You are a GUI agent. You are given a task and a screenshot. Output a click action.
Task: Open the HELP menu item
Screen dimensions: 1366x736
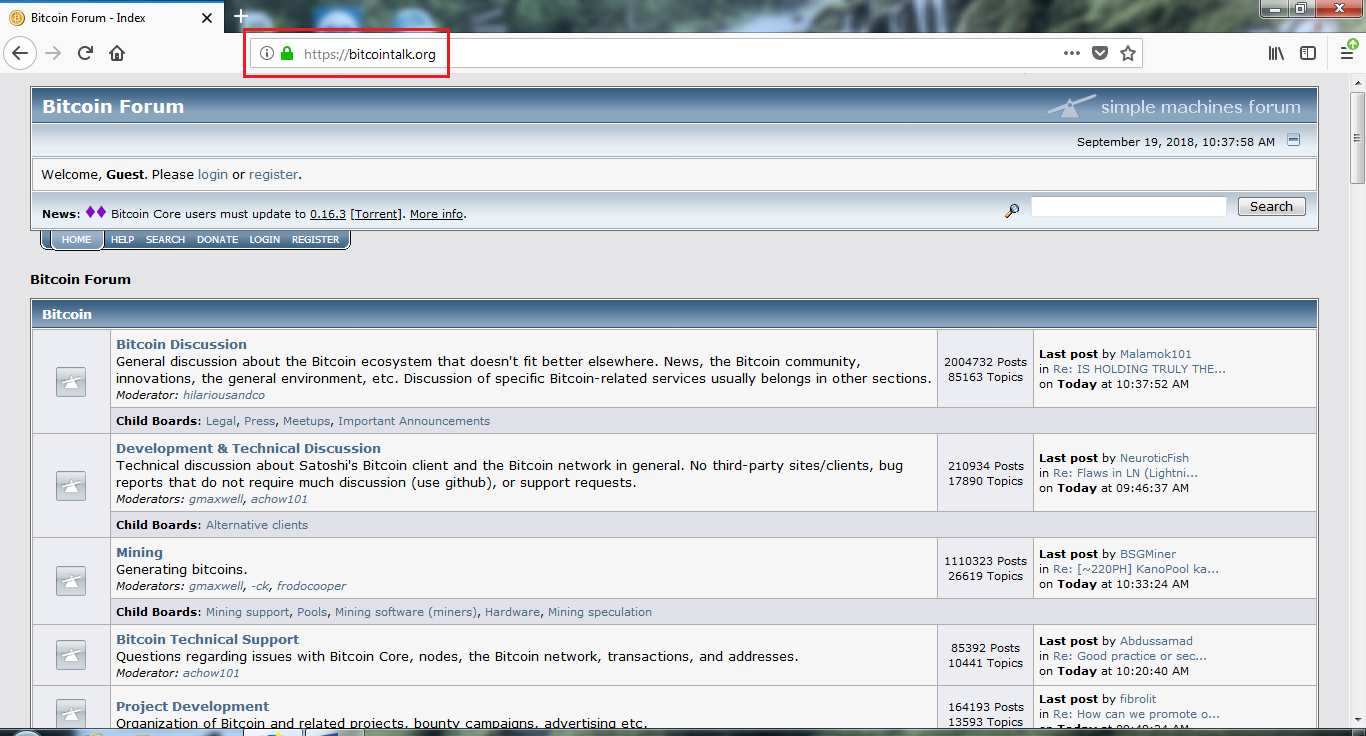click(x=122, y=240)
